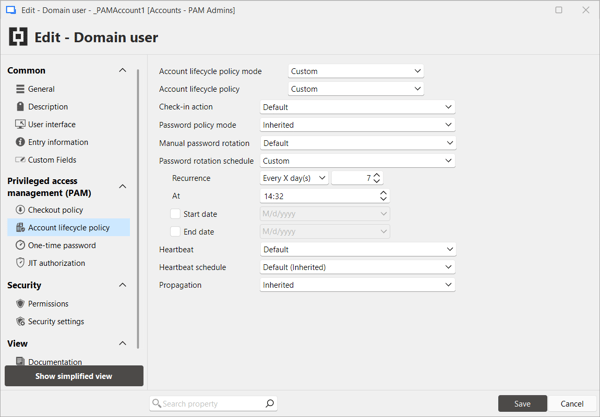Screen dimensions: 600x417
Task: Open the Heartbeat schedule dropdown
Action: point(357,267)
